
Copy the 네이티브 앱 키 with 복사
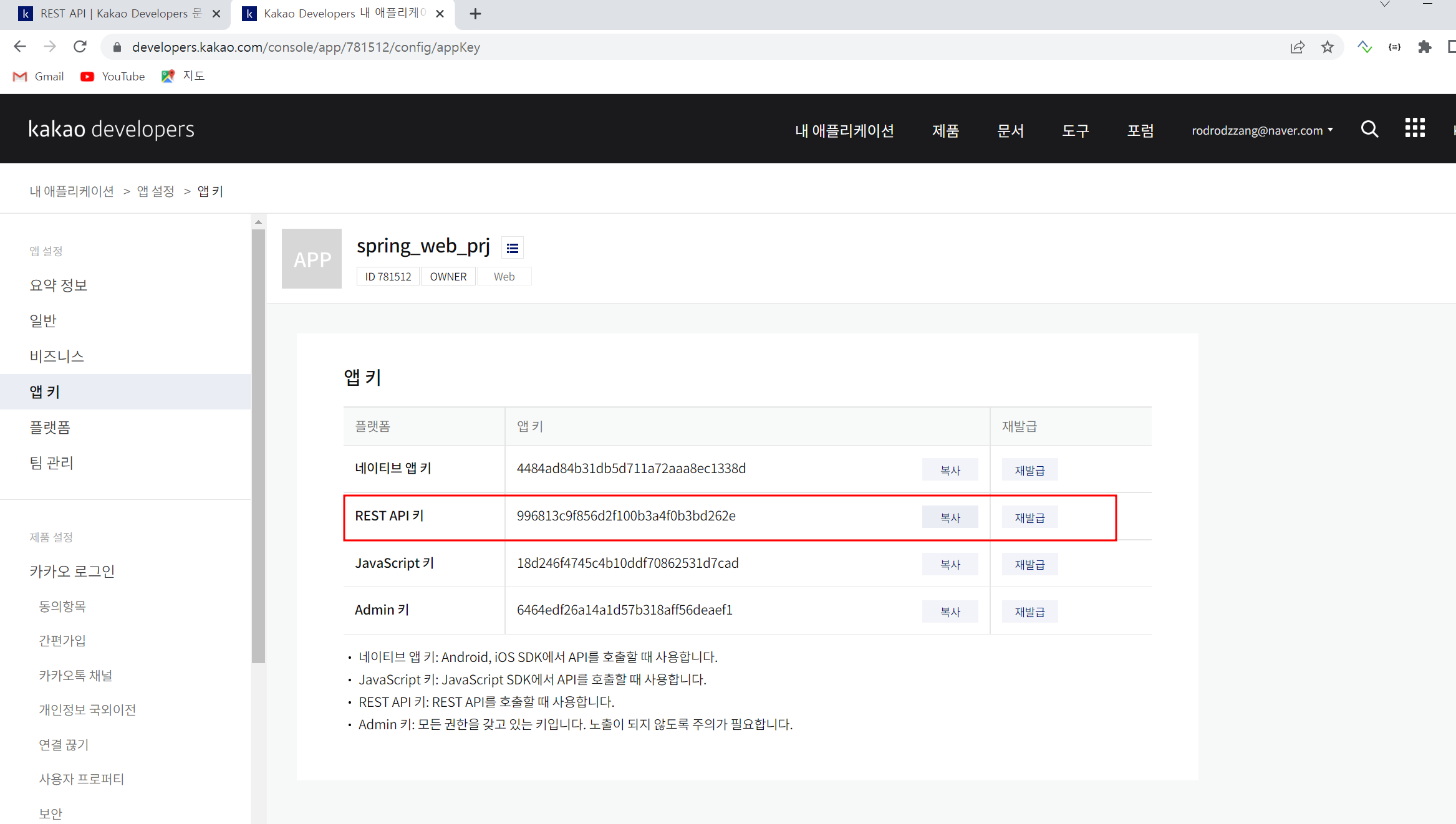950,470
